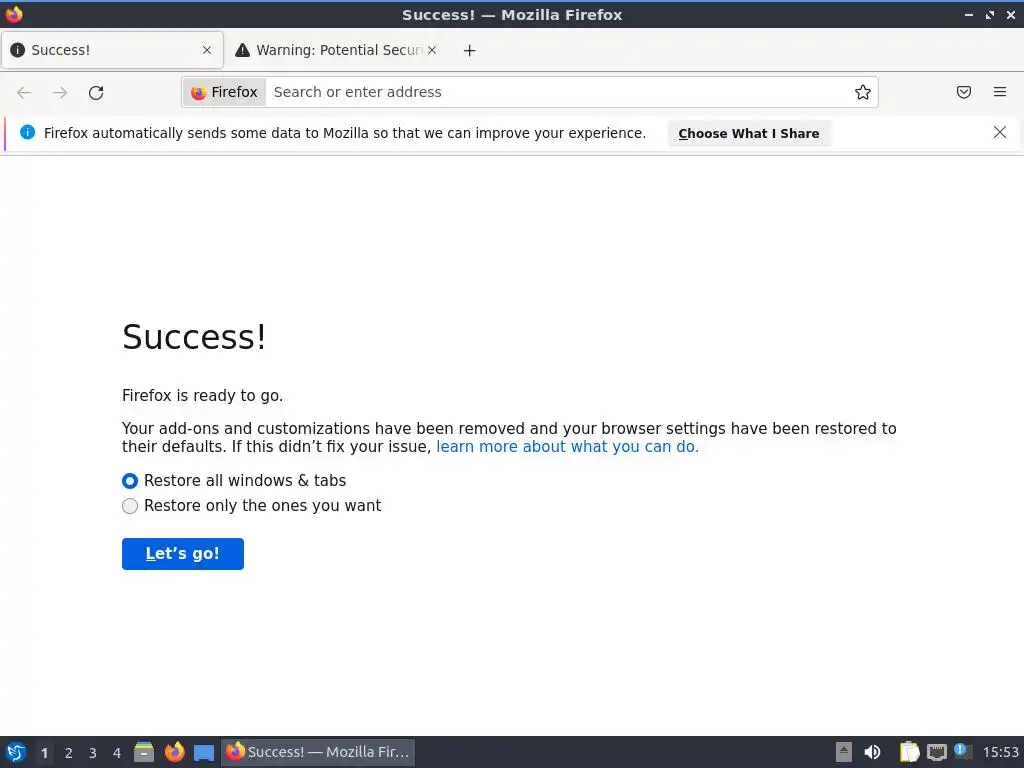Switch to workspace 3 in taskbar
The width and height of the screenshot is (1024, 768).
93,753
